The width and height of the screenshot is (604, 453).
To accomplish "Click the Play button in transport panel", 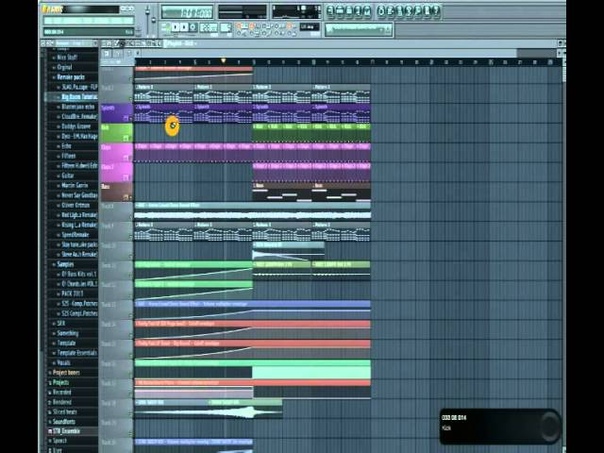I will pyautogui.click(x=175, y=27).
